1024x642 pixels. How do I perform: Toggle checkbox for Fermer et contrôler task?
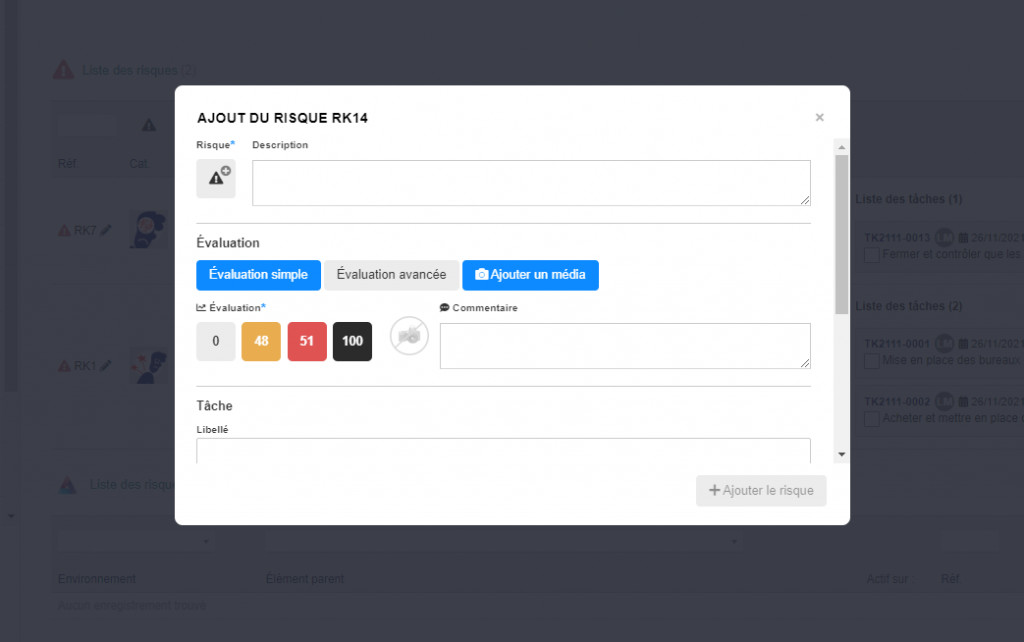point(872,255)
